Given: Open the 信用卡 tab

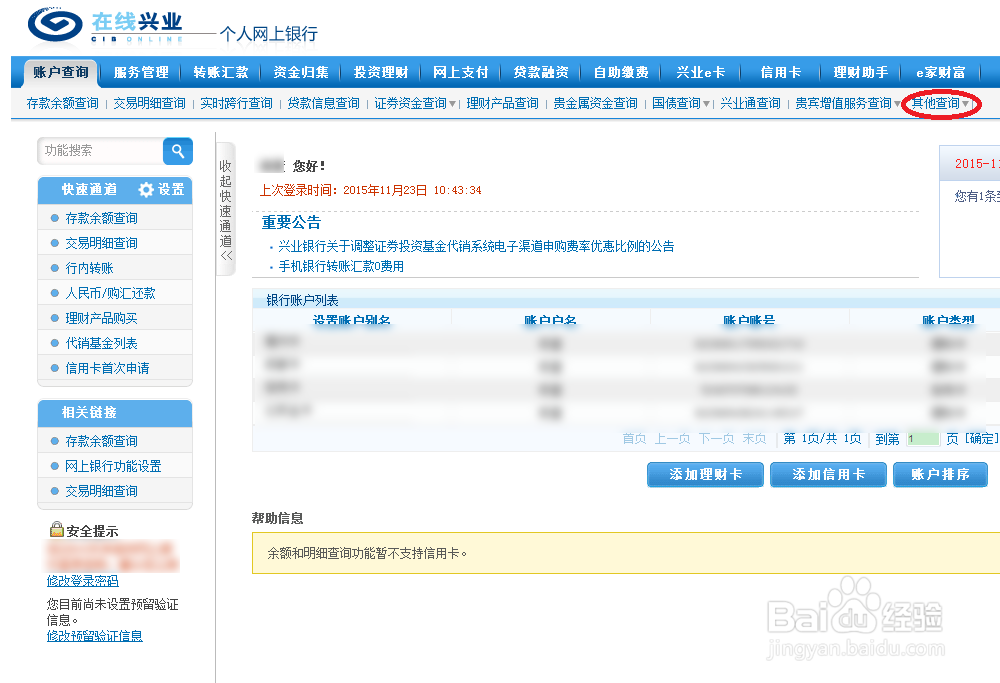Looking at the screenshot, I should click(x=781, y=73).
